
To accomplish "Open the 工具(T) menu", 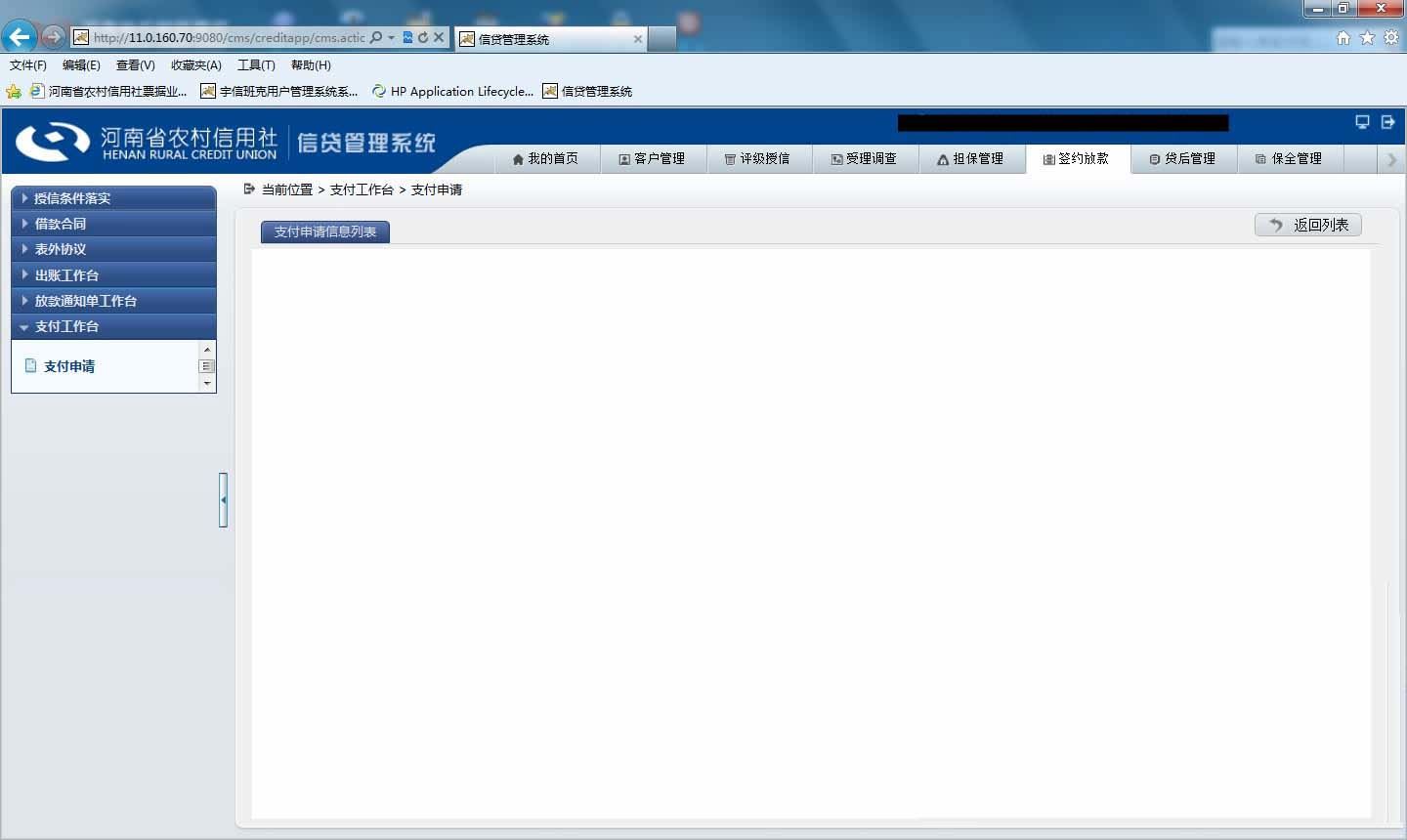I will 256,65.
